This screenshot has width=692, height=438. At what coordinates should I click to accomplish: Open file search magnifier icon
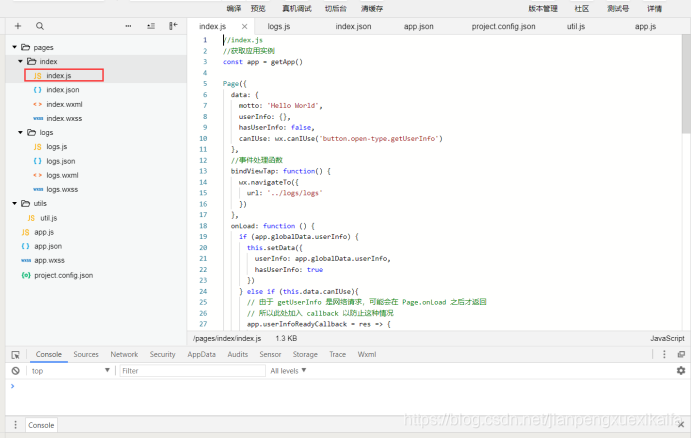[40, 26]
